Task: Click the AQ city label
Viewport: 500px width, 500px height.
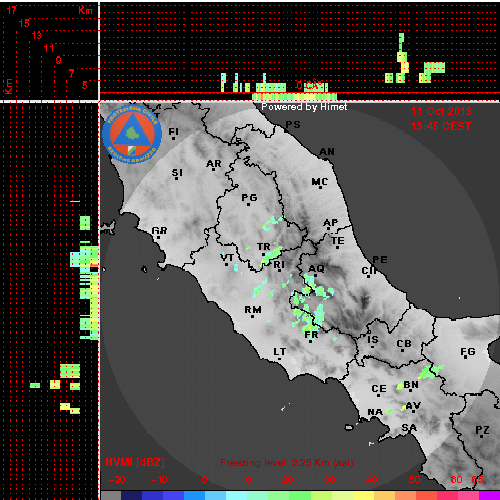Action: (x=316, y=268)
